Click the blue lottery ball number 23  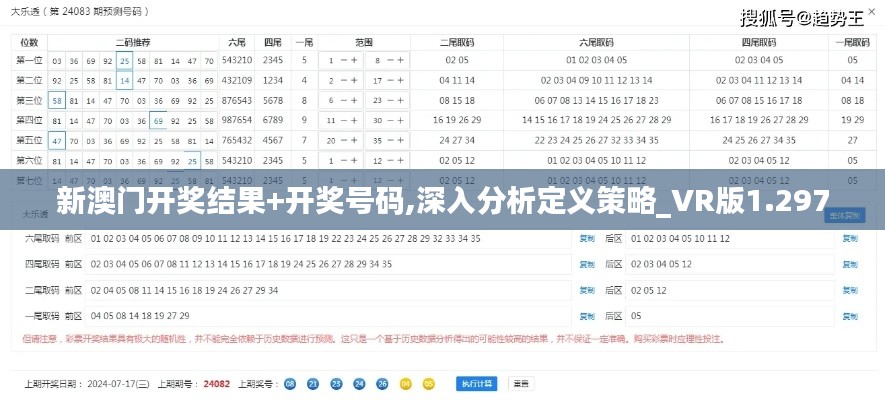coord(337,383)
